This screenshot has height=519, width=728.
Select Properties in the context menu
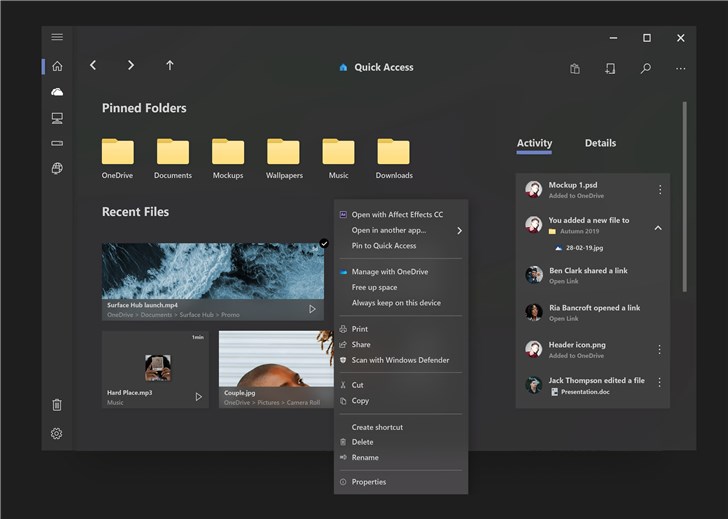(x=368, y=482)
